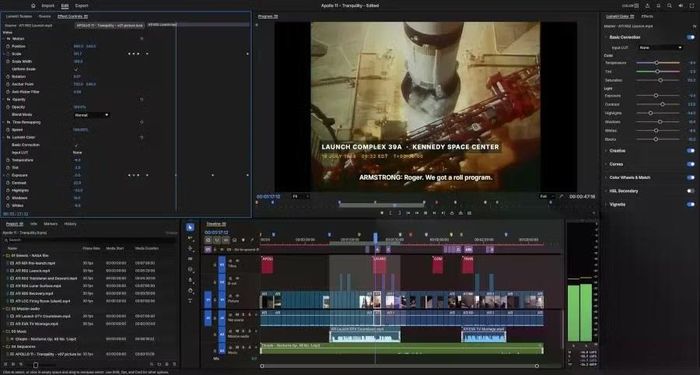Toggle the Creative section switch
The height and width of the screenshot is (375, 700).
(x=691, y=150)
